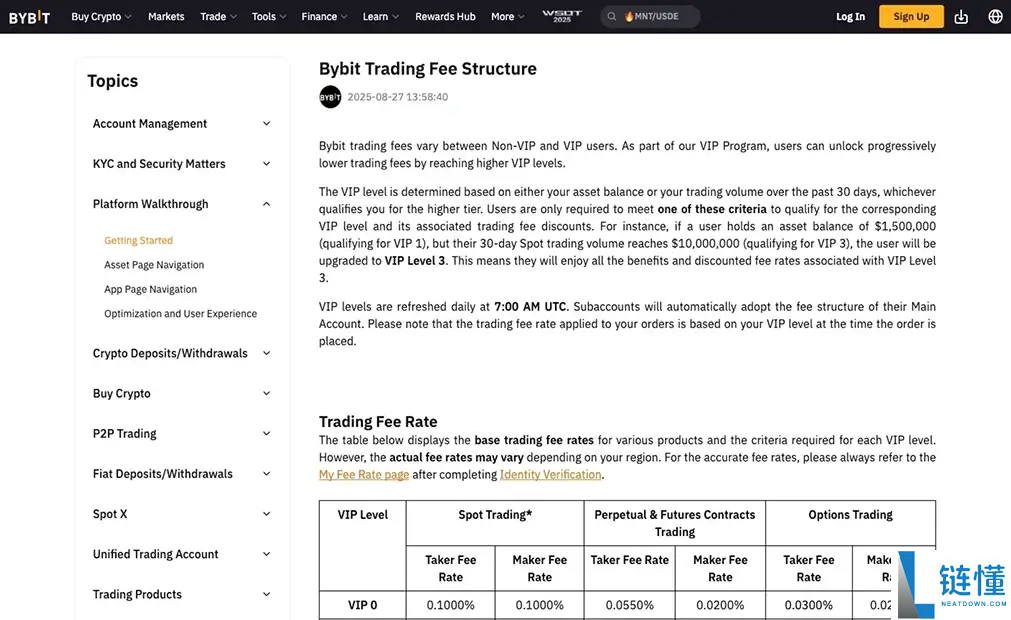Click the Trading Fee Rate heading
This screenshot has width=1011, height=620.
tap(378, 421)
